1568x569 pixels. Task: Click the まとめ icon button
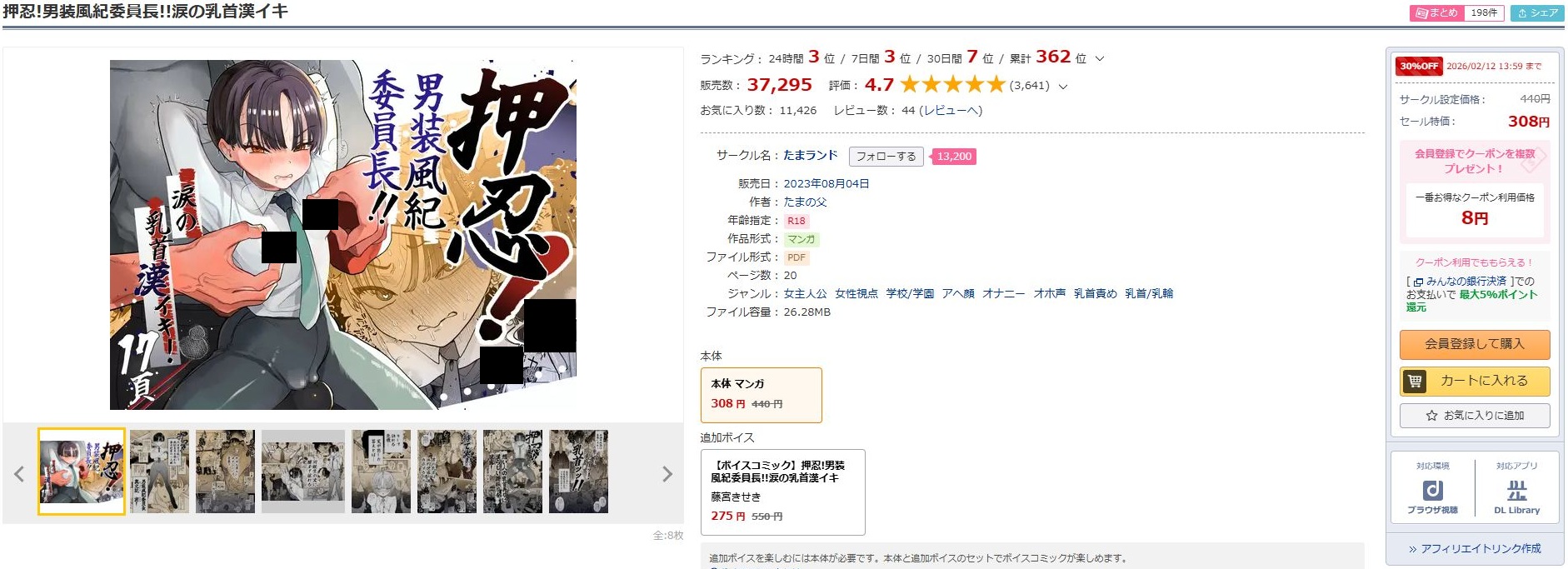coord(1434,12)
